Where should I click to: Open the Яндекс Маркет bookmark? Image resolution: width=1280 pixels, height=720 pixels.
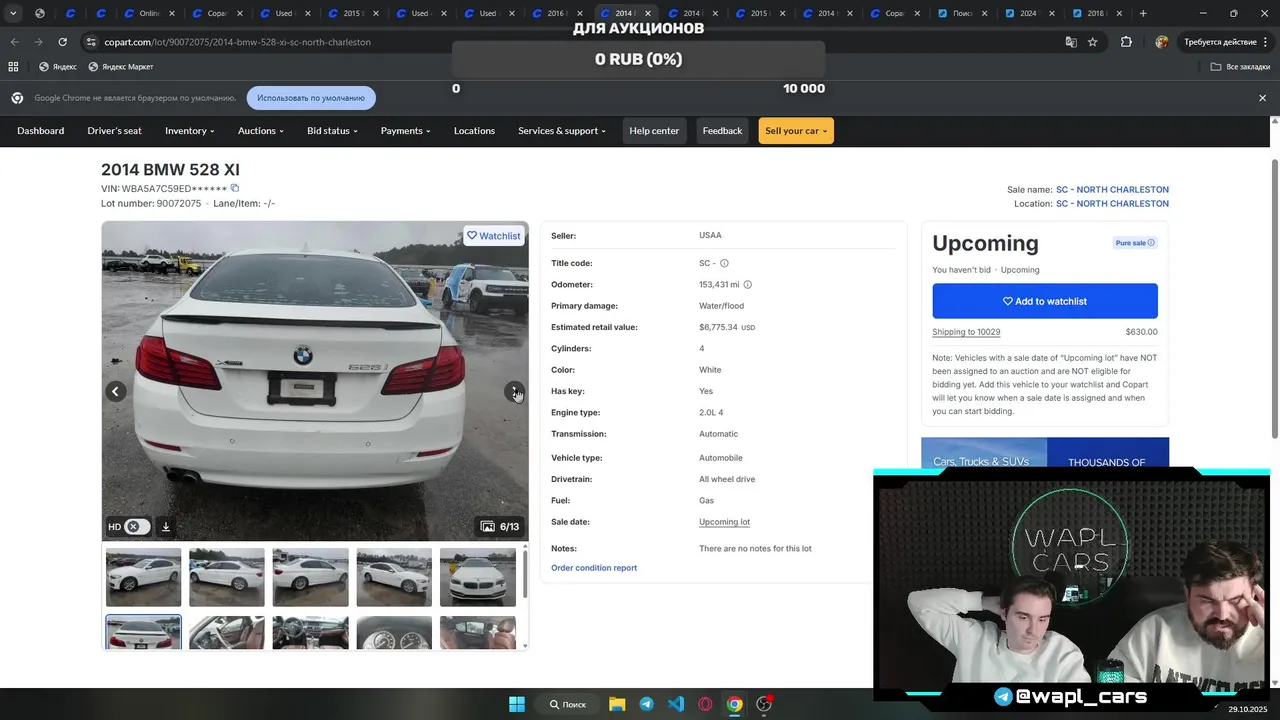[x=121, y=67]
